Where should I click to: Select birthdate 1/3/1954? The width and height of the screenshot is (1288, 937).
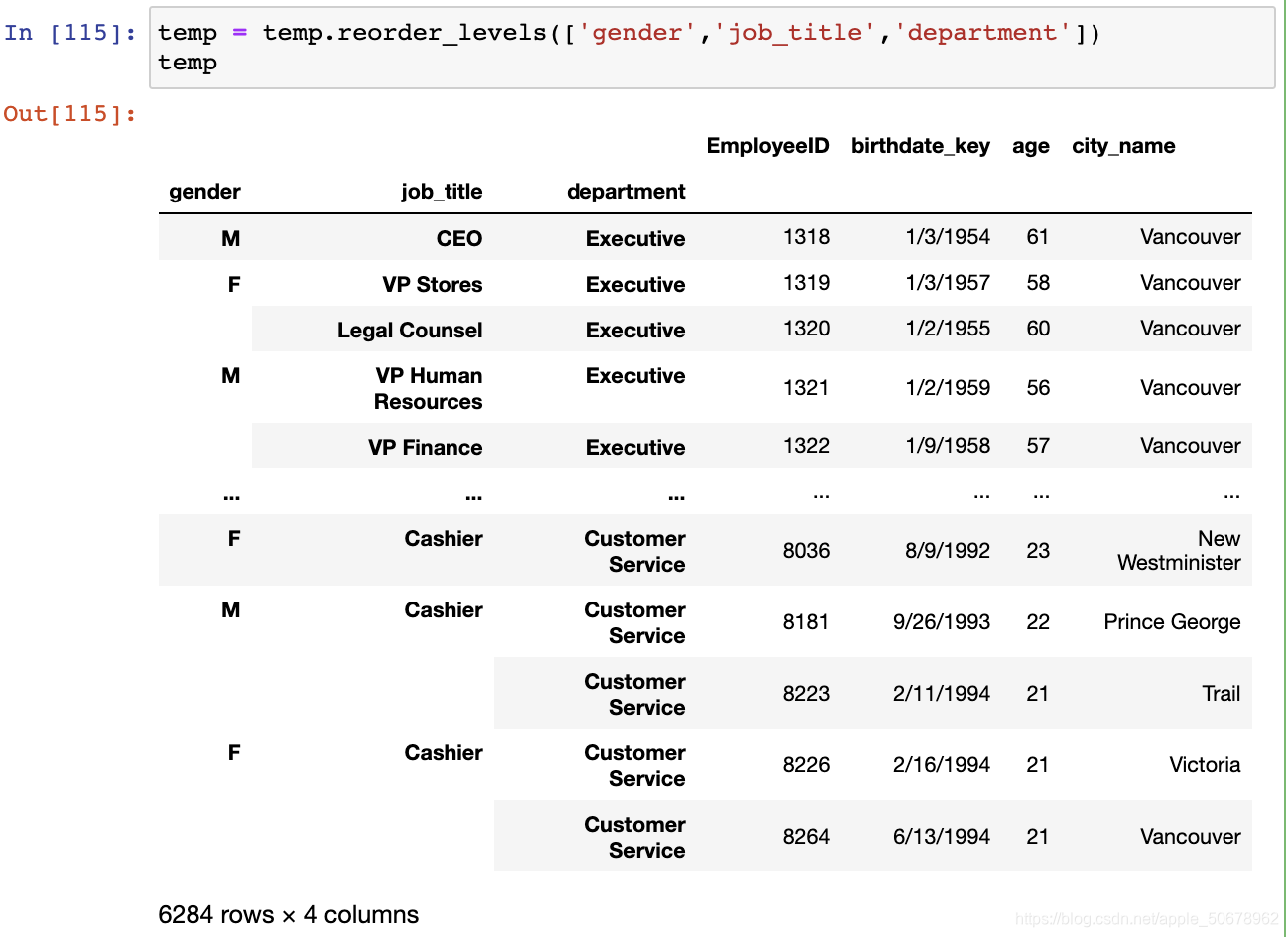point(948,237)
